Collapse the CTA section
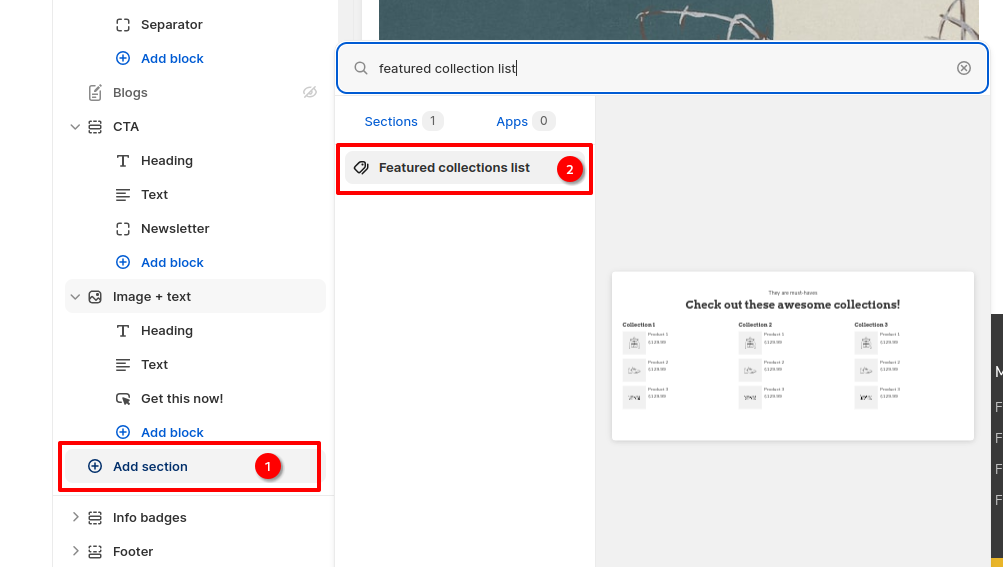The image size is (1003, 567). [75, 127]
